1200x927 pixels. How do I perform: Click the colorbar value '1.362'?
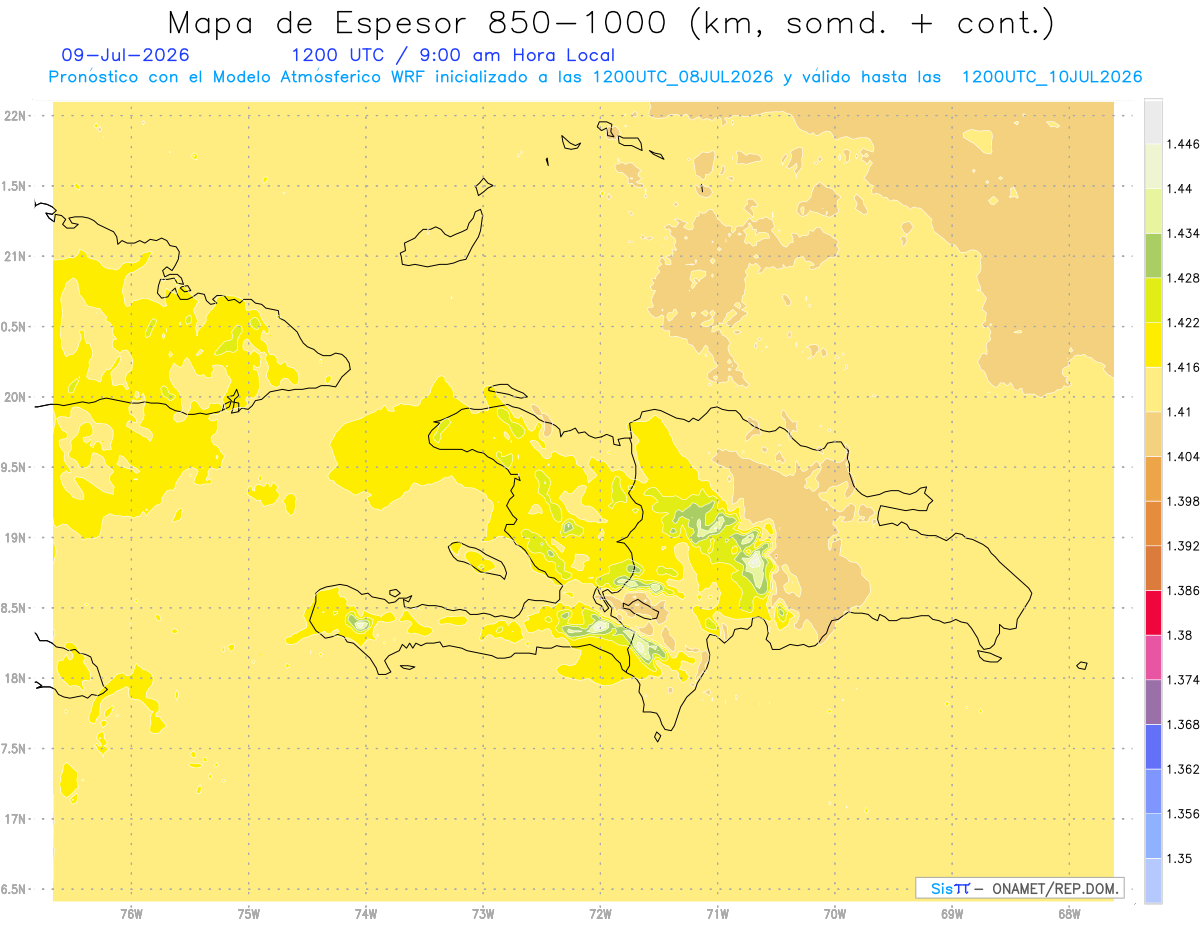(x=1182, y=769)
